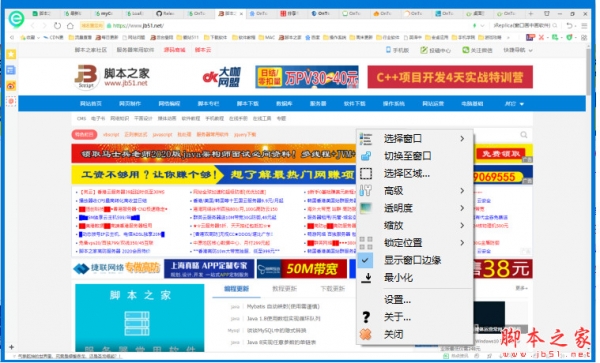
Task: Expand the 其它 dropdown in the blue nav bar
Action: (514, 104)
